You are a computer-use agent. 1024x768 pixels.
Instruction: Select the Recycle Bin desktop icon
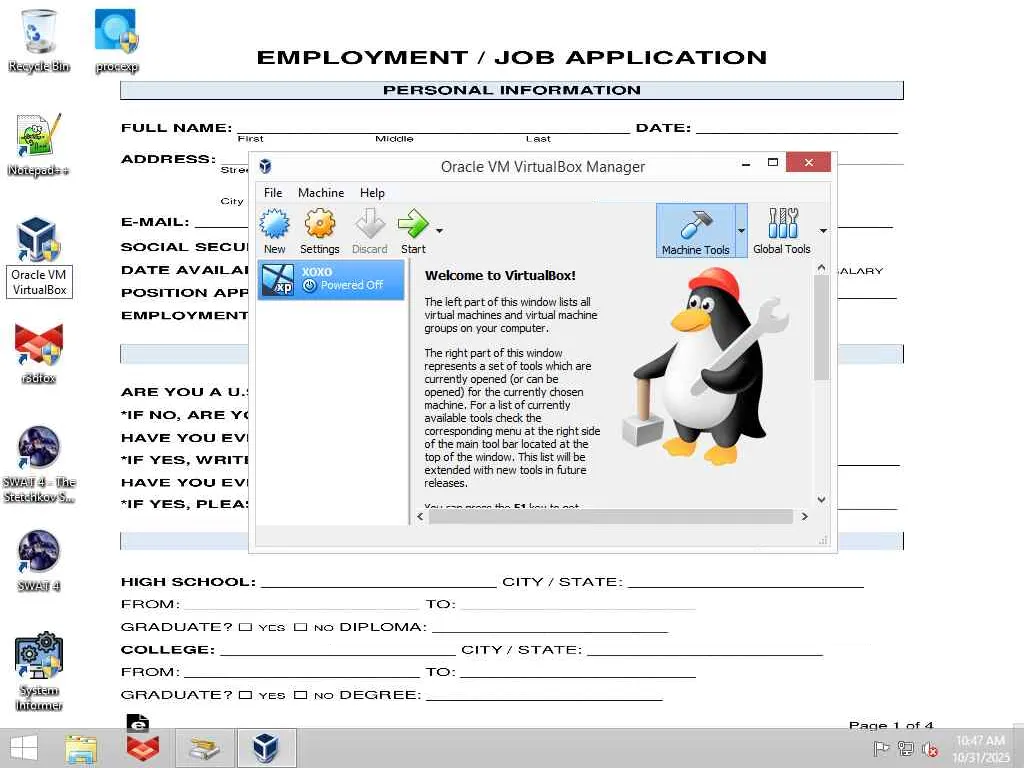coord(39,40)
